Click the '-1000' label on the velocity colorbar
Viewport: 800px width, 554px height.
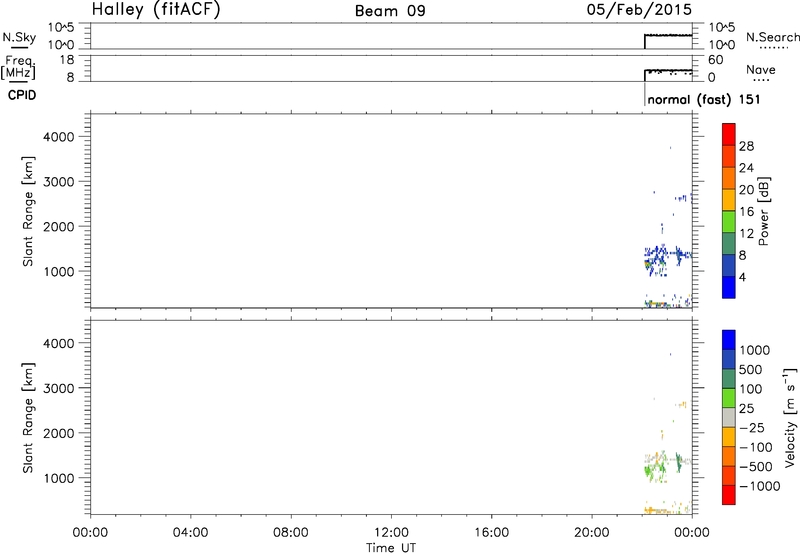[x=760, y=486]
